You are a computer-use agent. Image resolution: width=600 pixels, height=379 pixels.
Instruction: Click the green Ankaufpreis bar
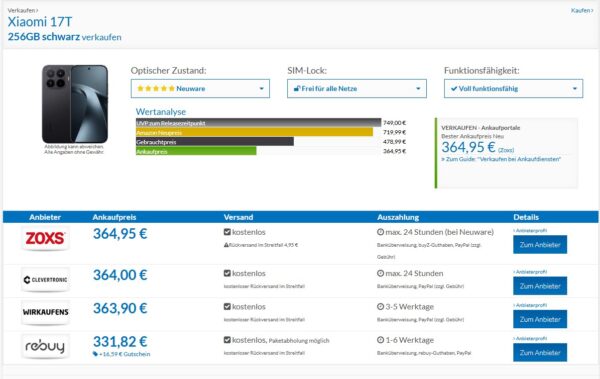pos(196,151)
